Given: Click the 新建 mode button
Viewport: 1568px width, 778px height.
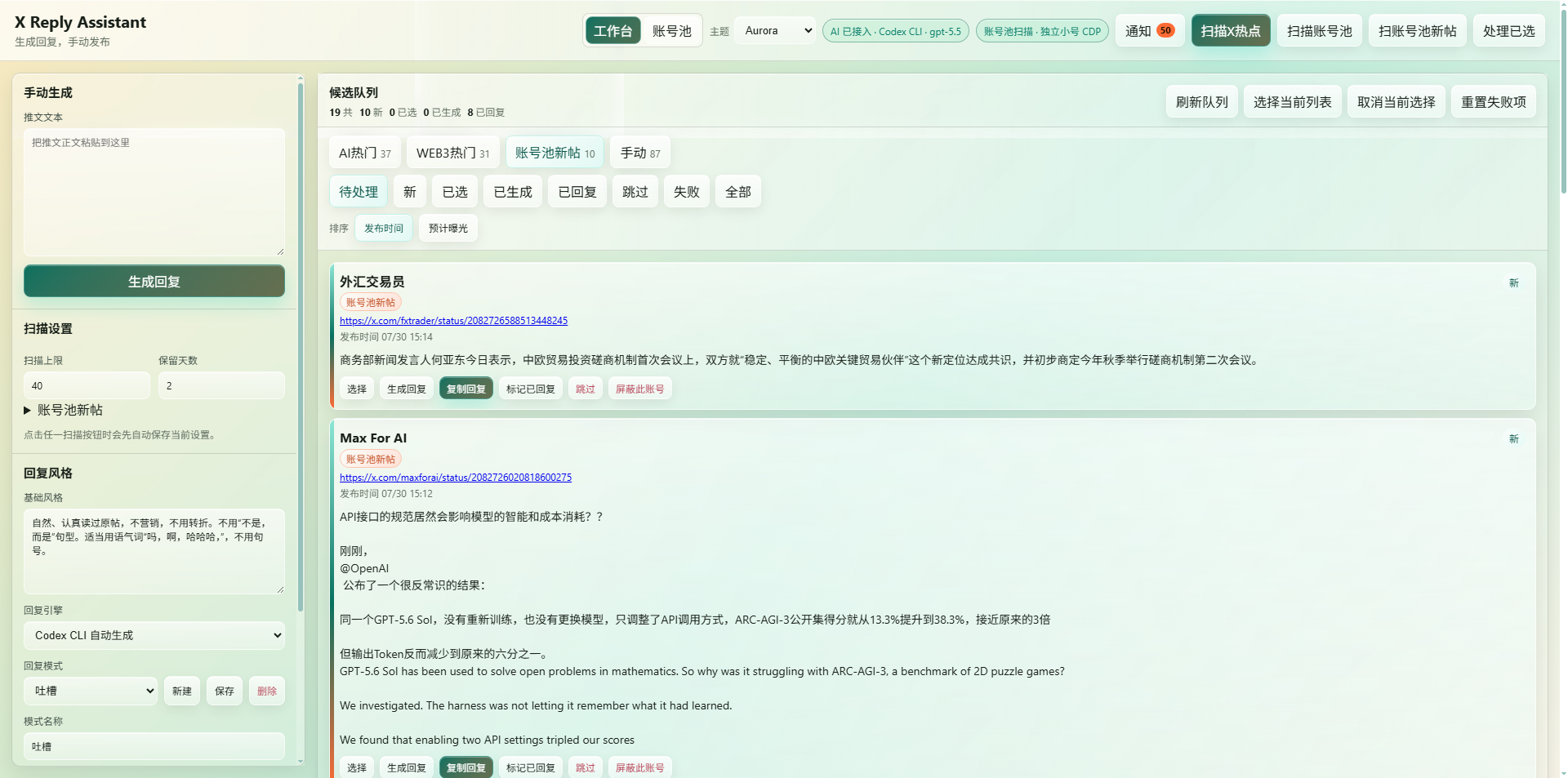Looking at the screenshot, I should tap(182, 691).
